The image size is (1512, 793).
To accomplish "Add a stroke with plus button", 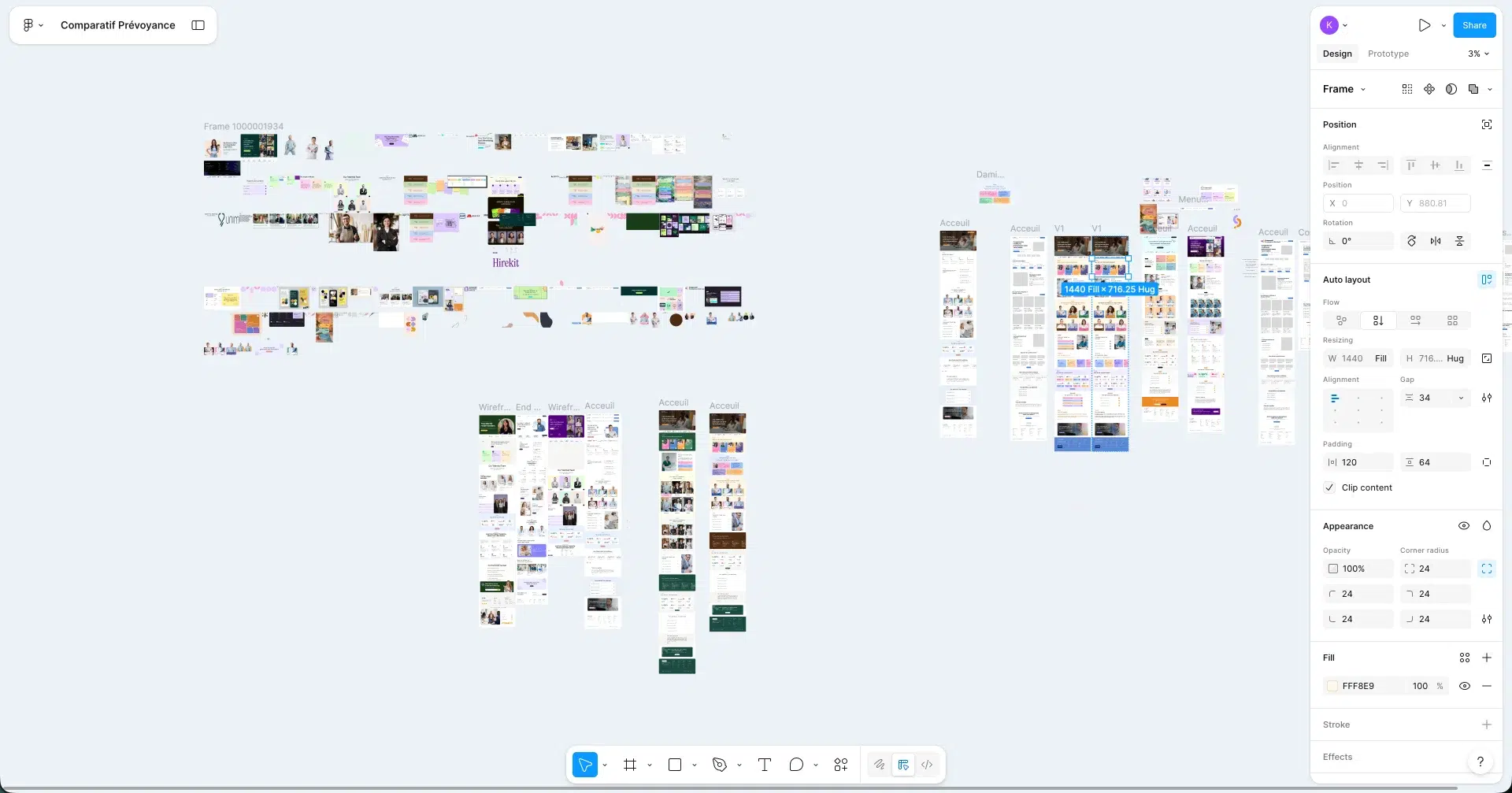I will point(1486,724).
